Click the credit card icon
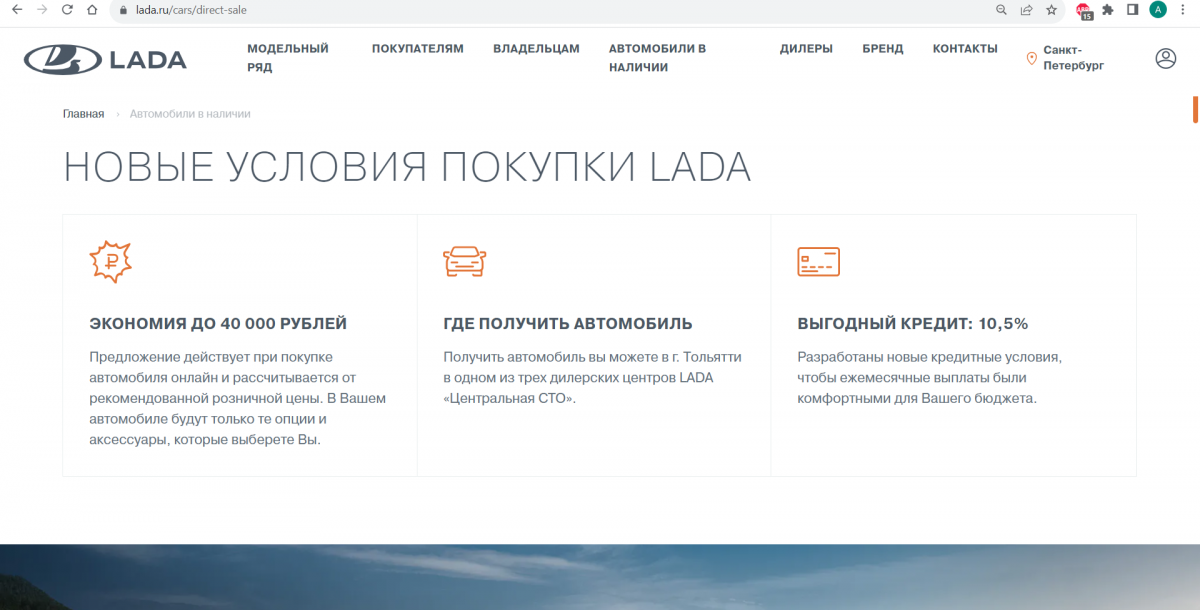The width and height of the screenshot is (1200, 610). (818, 262)
